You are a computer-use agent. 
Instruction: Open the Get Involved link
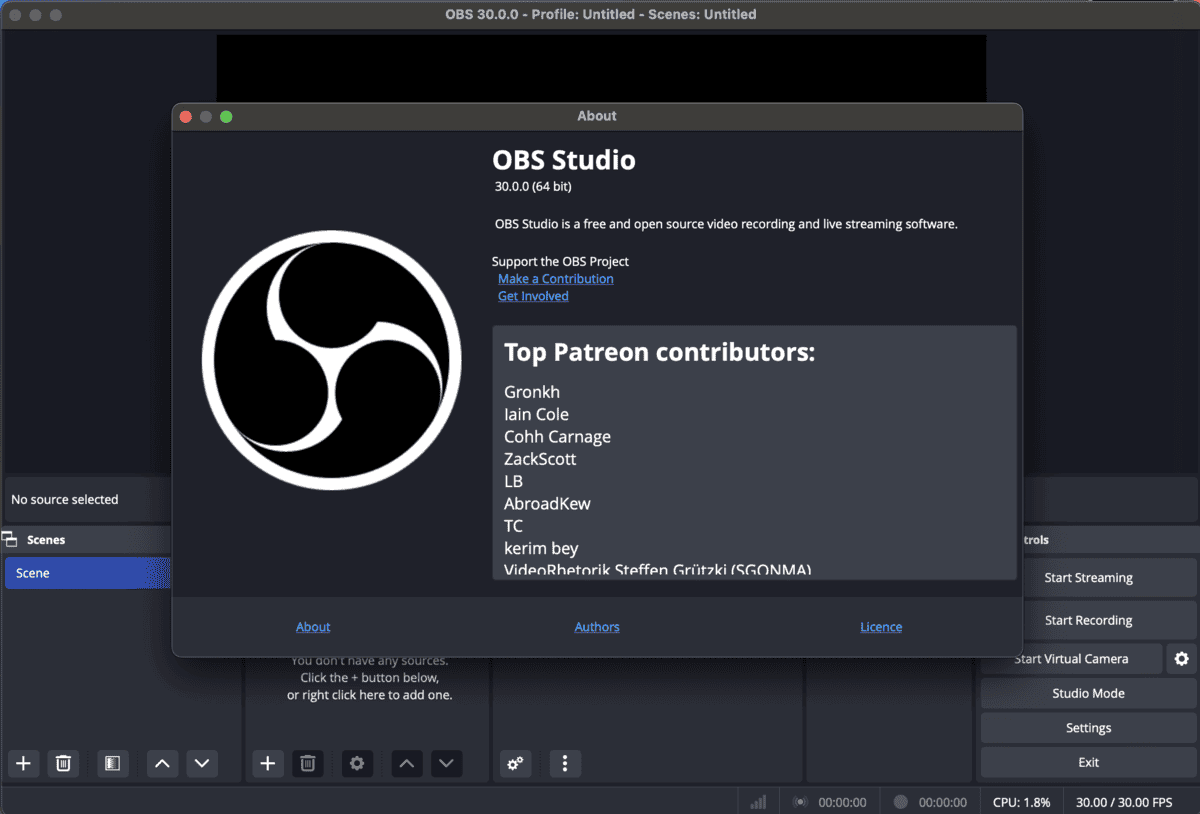(x=533, y=296)
